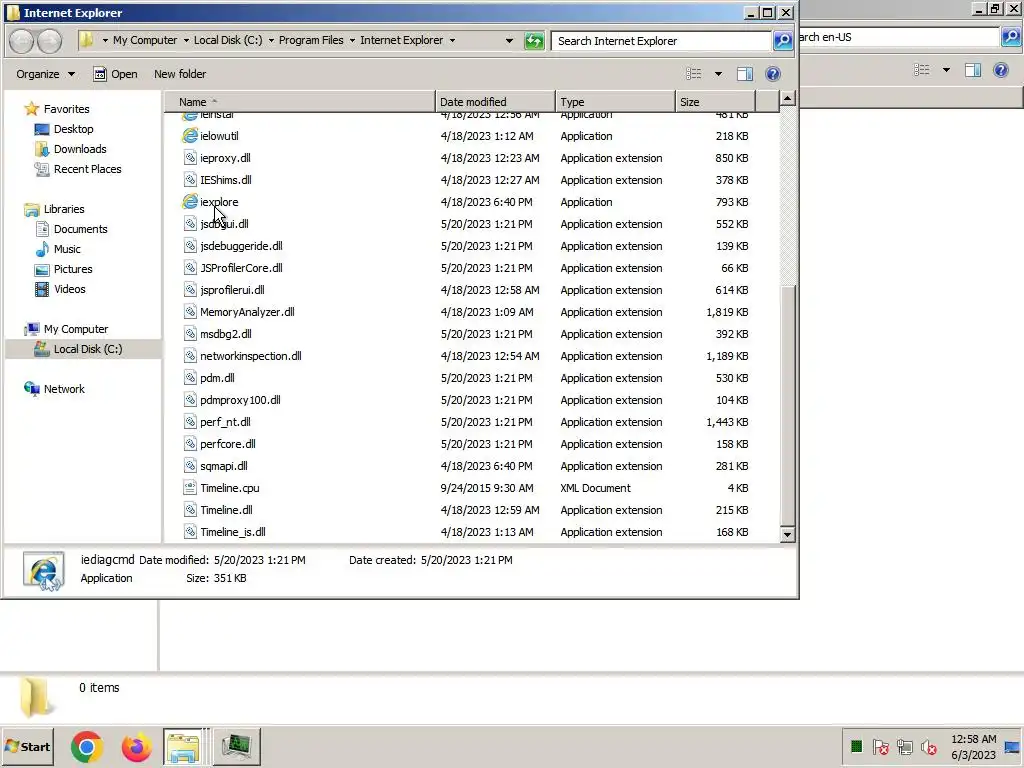This screenshot has width=1024, height=768.
Task: Click the preview pane toggle icon
Action: (744, 74)
